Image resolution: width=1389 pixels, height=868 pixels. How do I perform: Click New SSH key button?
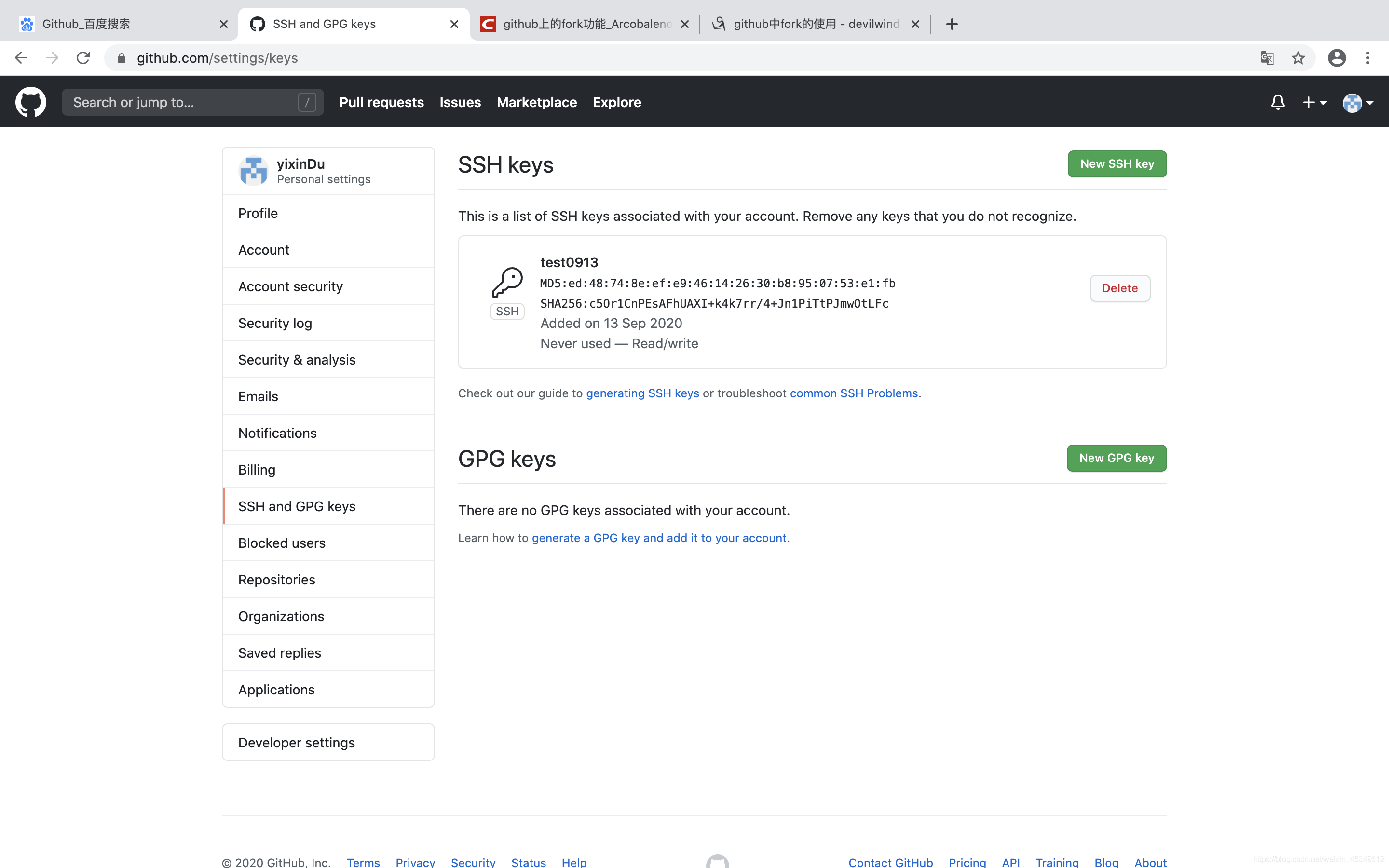(x=1117, y=163)
